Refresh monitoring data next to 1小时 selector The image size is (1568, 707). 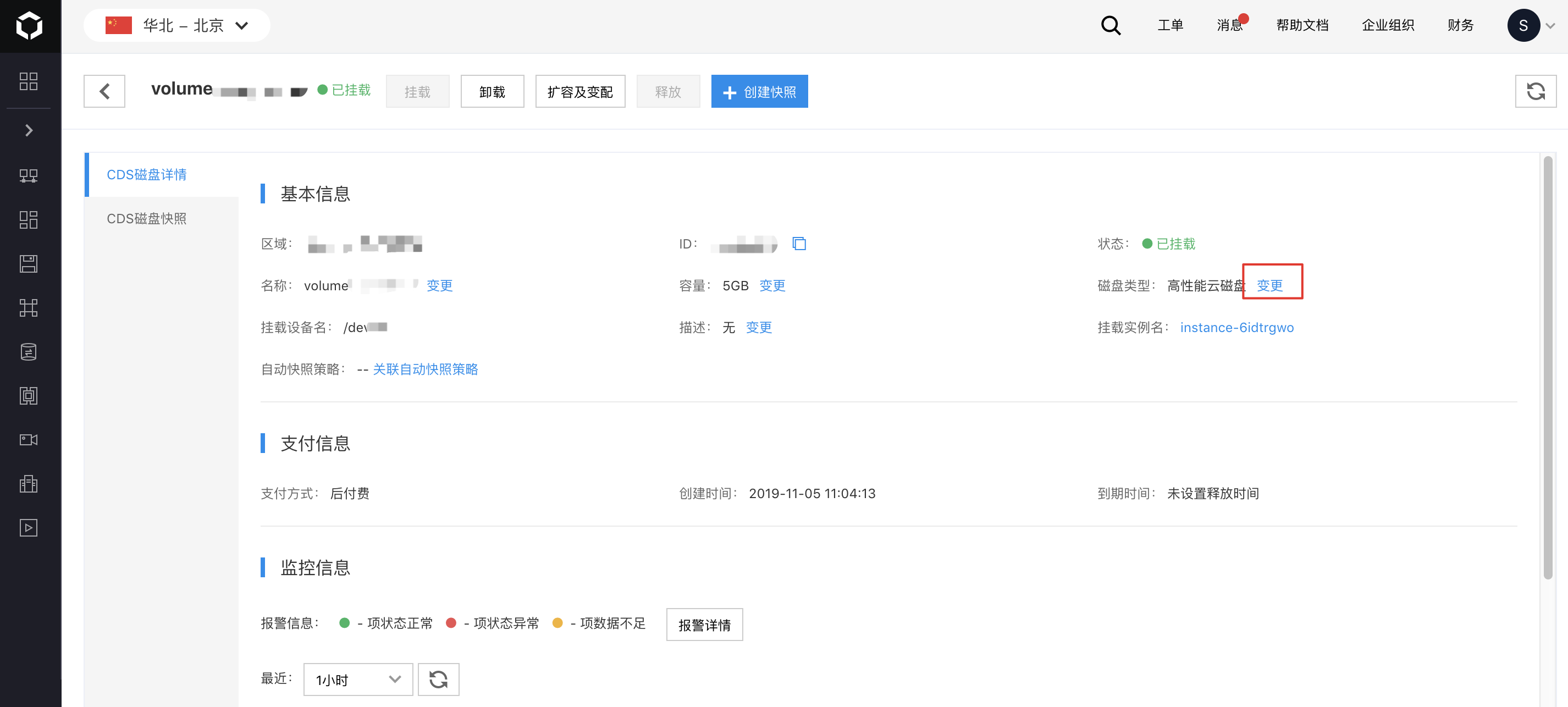(438, 679)
